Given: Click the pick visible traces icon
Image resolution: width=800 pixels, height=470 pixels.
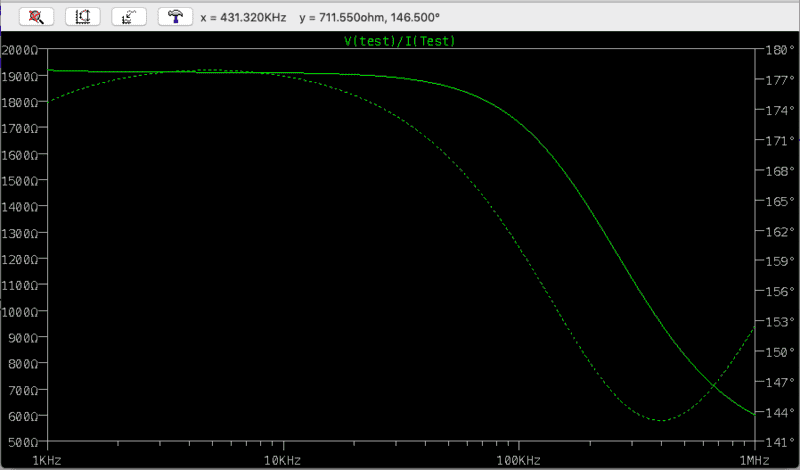Looking at the screenshot, I should 129,16.
